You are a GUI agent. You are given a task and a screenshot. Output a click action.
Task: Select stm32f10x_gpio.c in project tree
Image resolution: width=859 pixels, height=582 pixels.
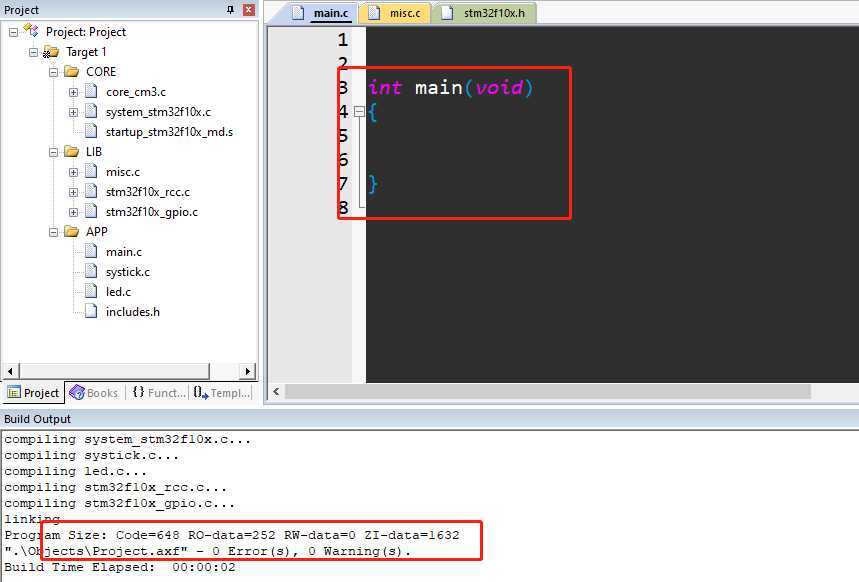point(152,212)
